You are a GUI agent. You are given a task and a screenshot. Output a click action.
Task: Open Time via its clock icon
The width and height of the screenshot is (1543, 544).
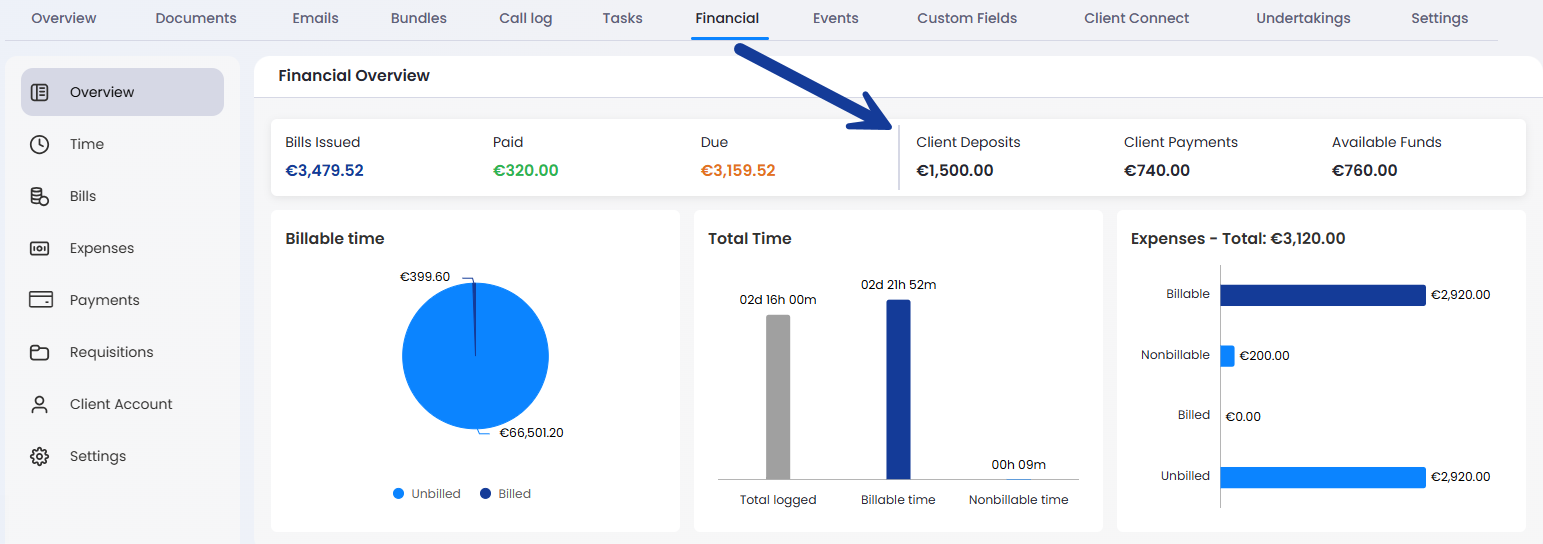[x=40, y=144]
